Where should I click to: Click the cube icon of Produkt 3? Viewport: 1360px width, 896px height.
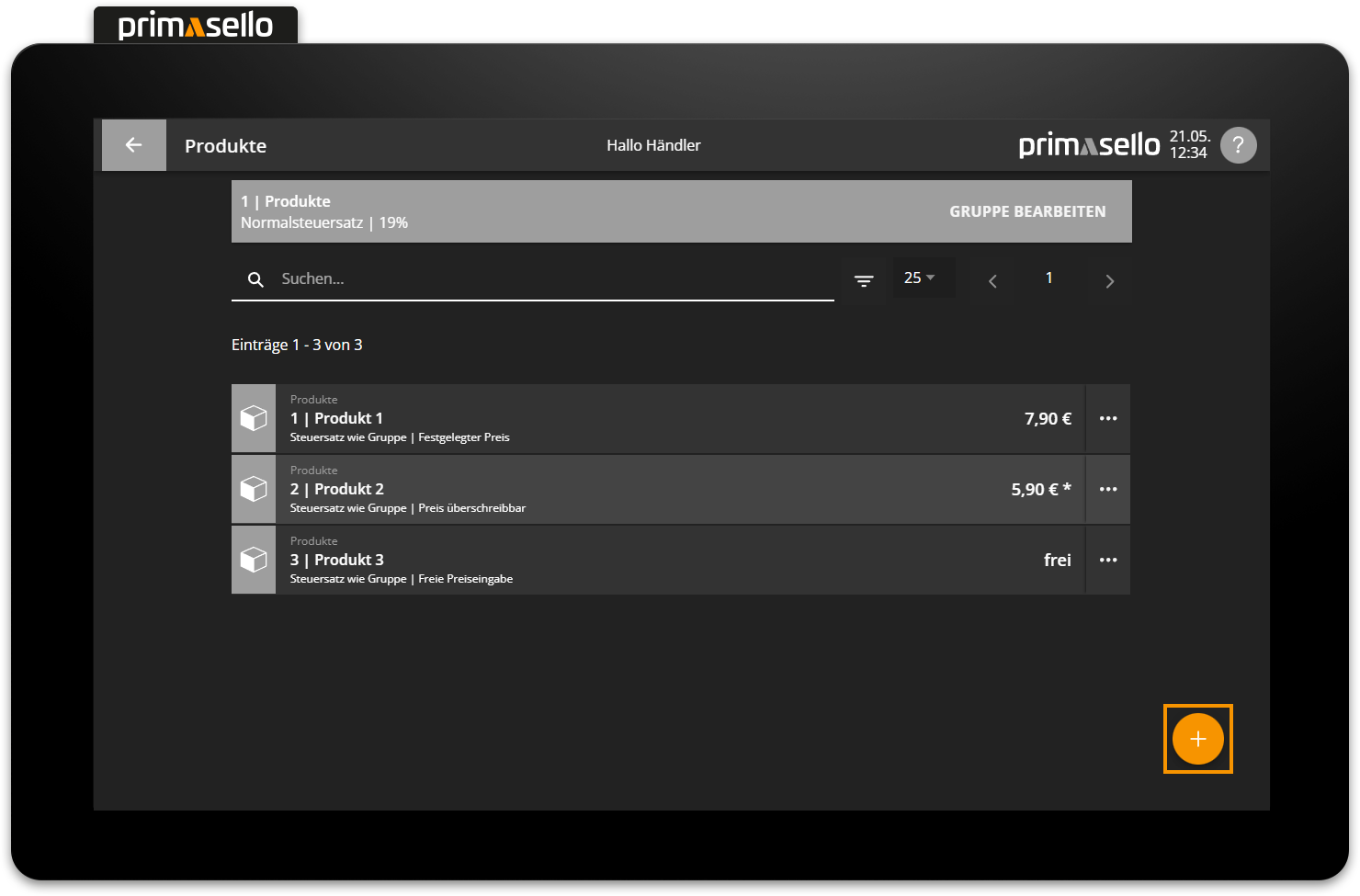(254, 561)
